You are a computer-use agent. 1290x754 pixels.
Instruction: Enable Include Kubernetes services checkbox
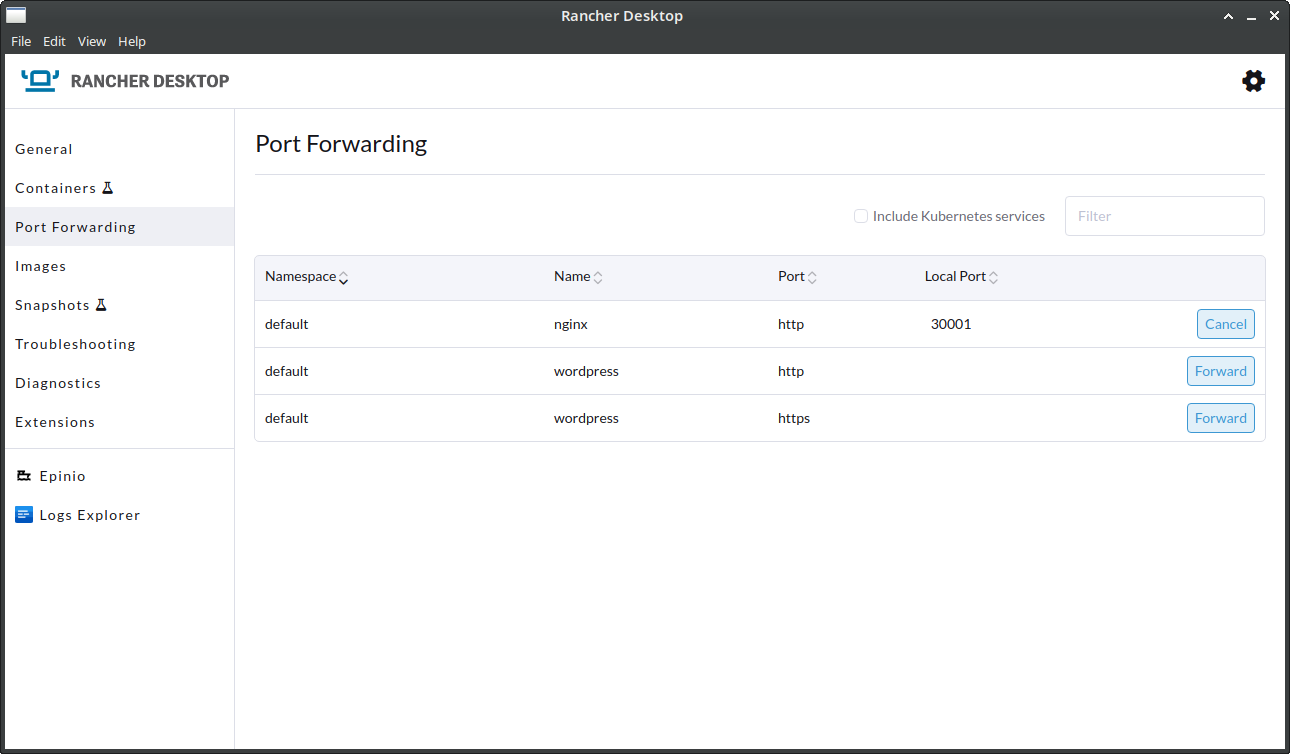(x=860, y=216)
